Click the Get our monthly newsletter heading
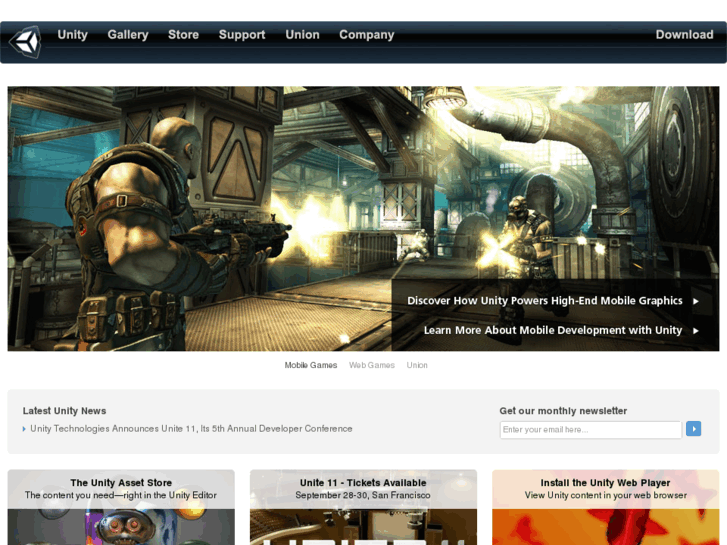The image size is (727, 545). [x=563, y=411]
